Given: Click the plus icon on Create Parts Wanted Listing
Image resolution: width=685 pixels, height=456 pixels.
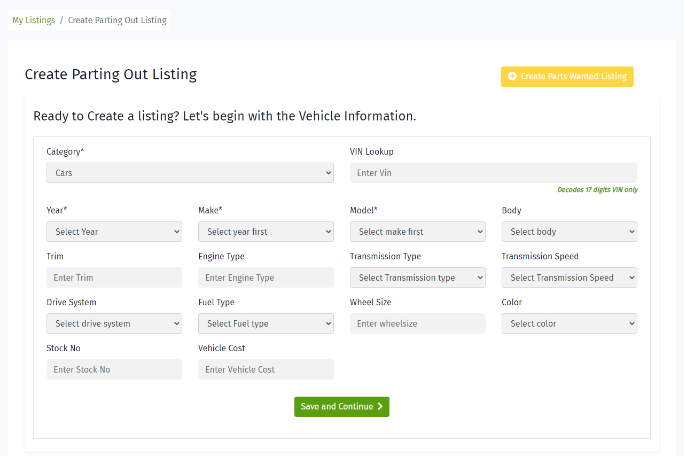Looking at the screenshot, I should (x=513, y=77).
